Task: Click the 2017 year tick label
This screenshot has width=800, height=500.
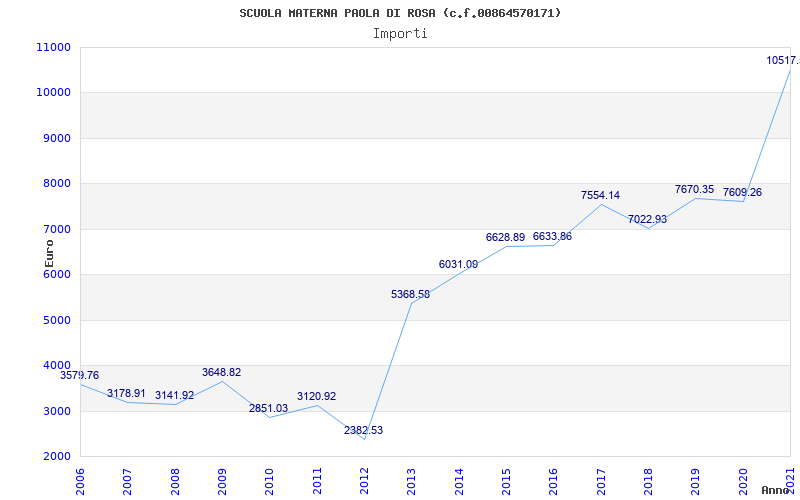Action: pos(601,480)
